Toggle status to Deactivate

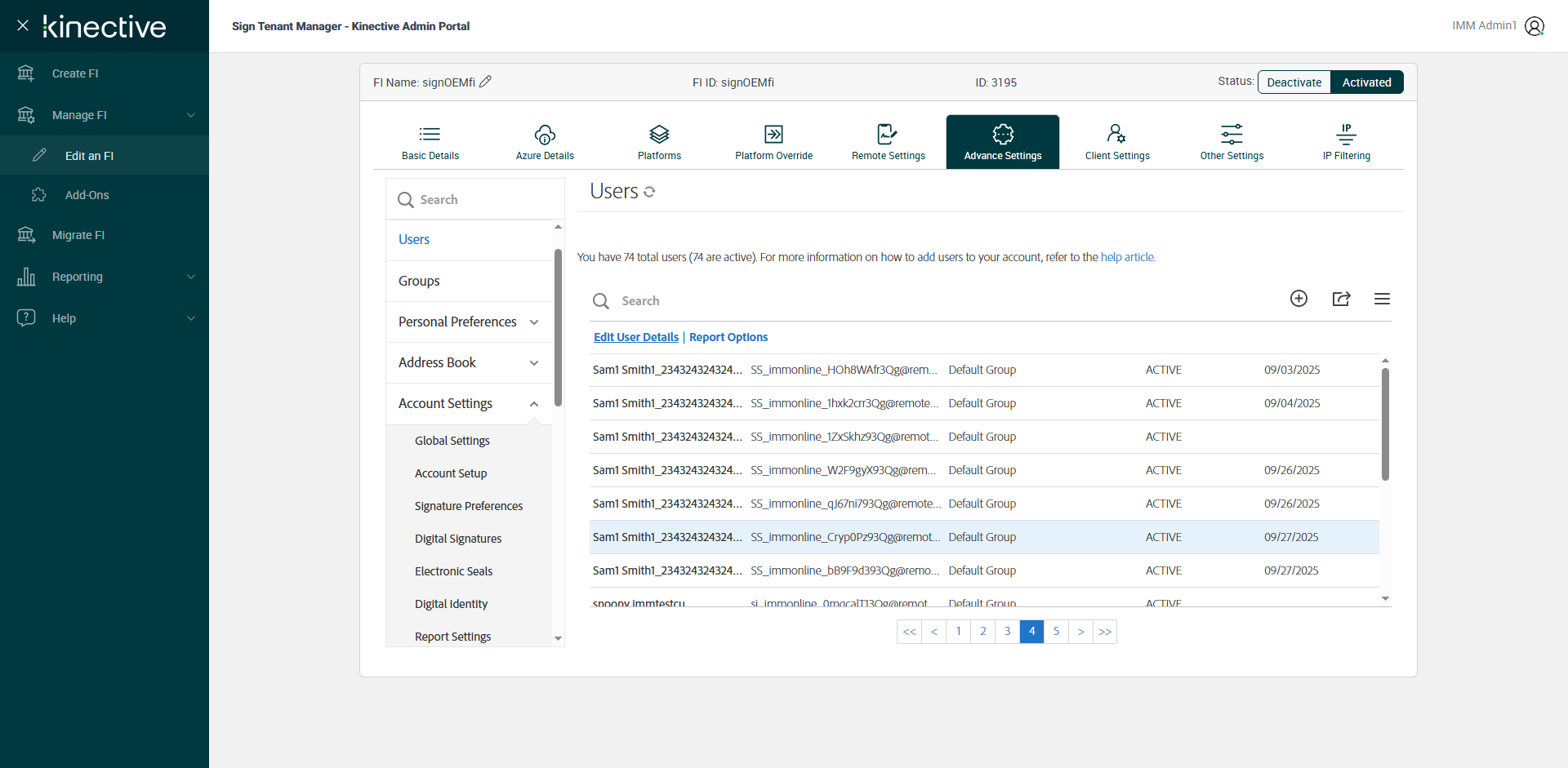point(1294,82)
